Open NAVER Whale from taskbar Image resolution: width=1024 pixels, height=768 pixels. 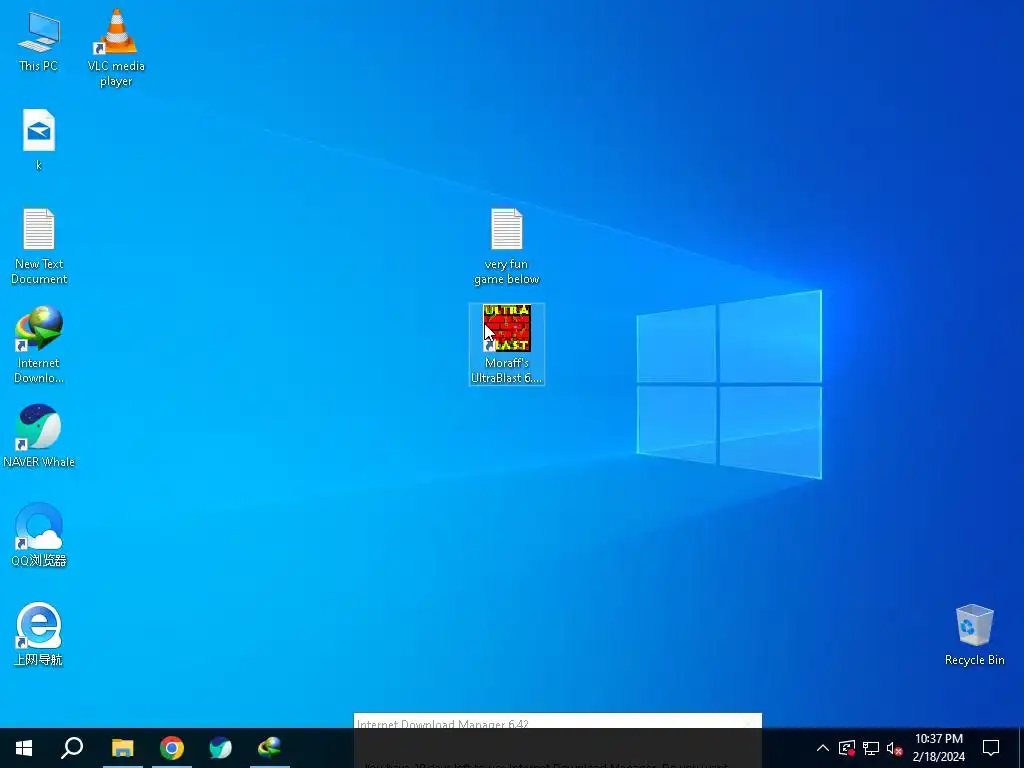point(221,748)
